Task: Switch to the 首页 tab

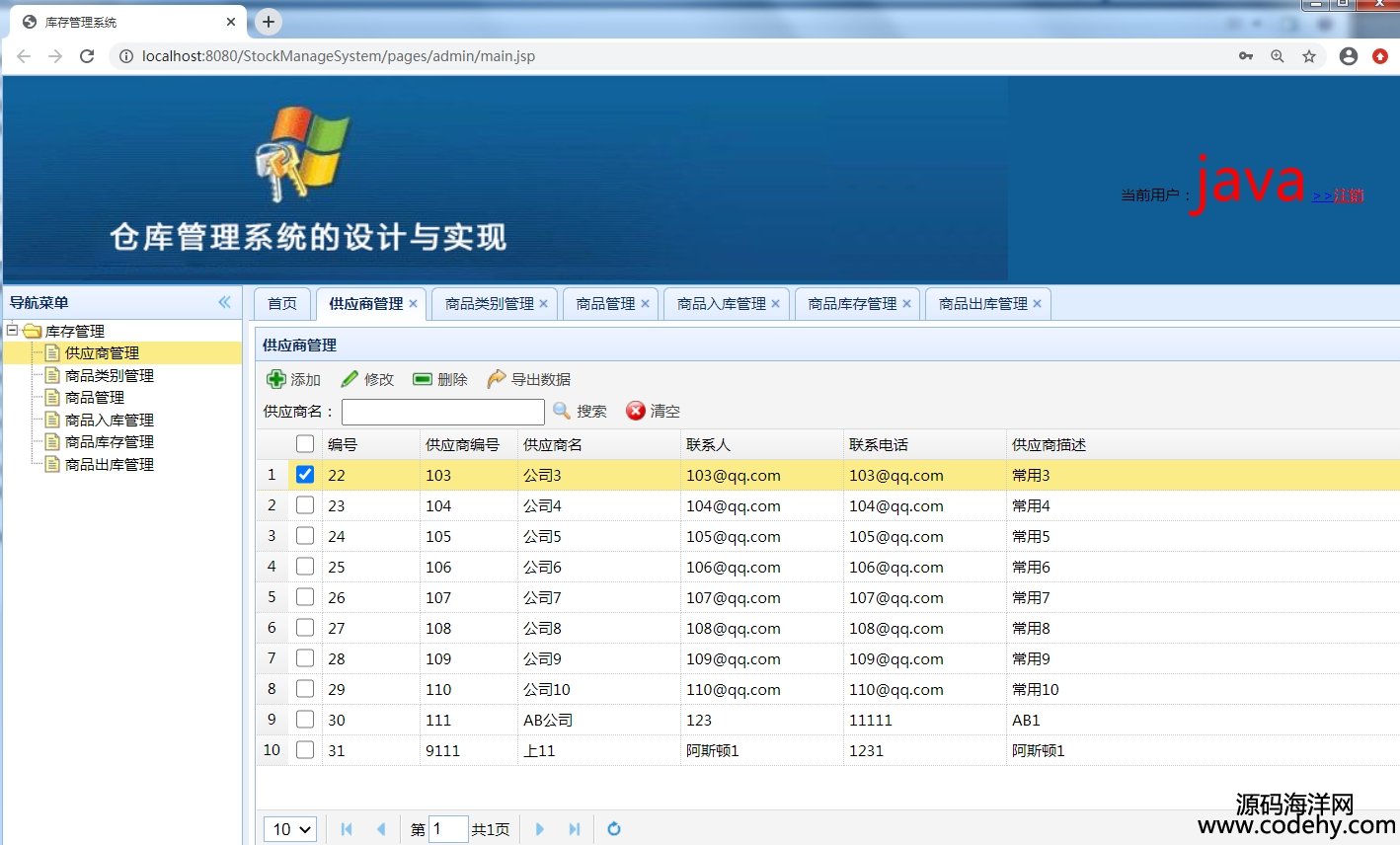Action: tap(282, 304)
